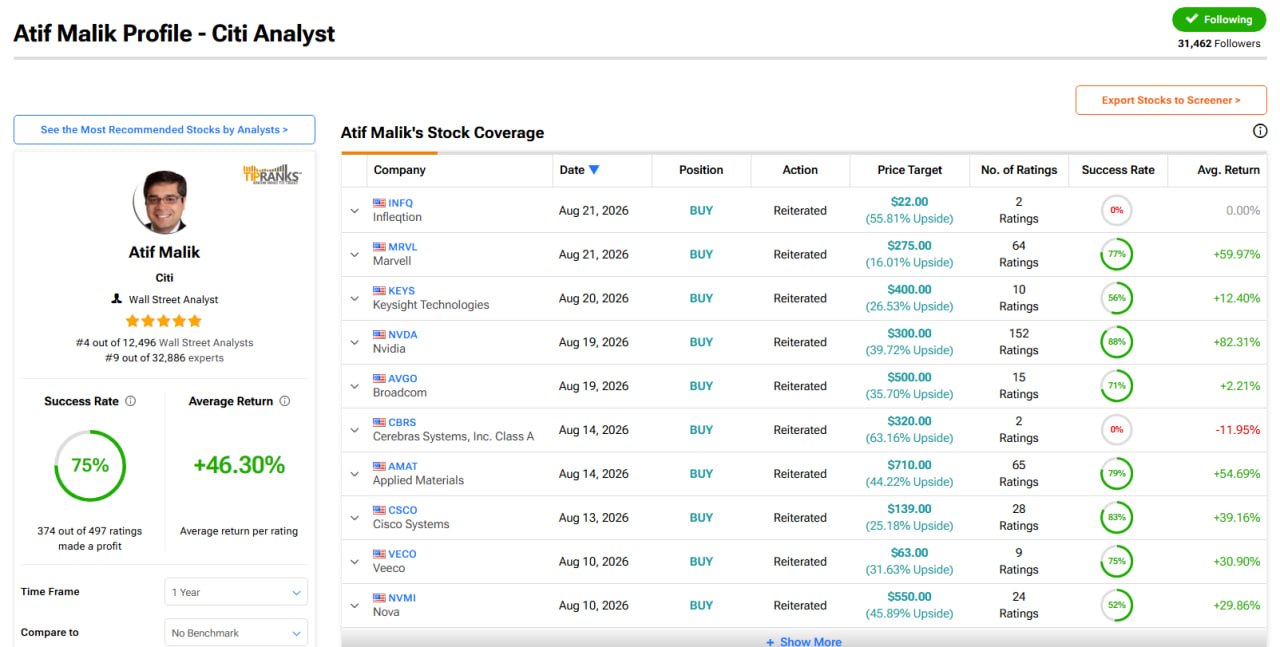Click Export Stocks to Screener button
This screenshot has width=1280, height=647.
click(1171, 100)
